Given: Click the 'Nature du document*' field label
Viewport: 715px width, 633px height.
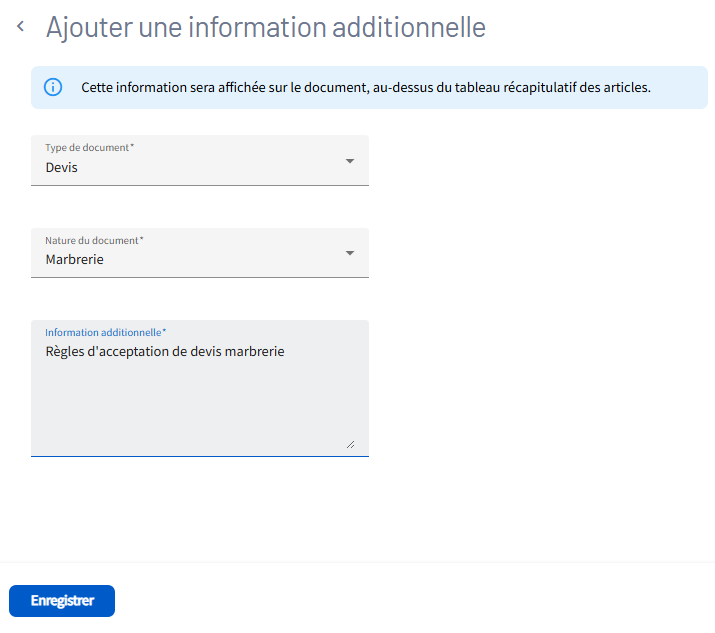Looking at the screenshot, I should [94, 240].
